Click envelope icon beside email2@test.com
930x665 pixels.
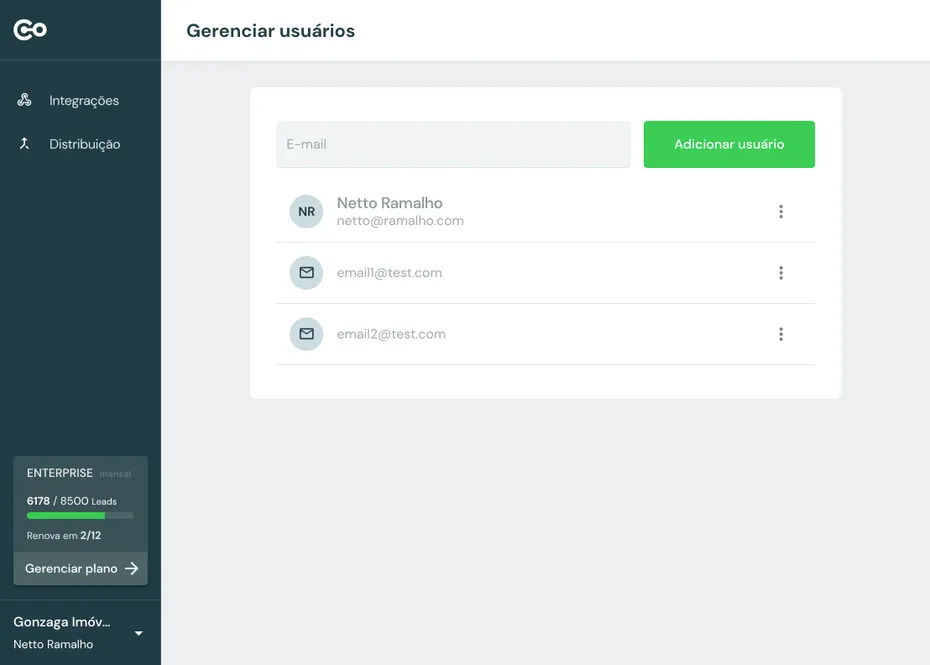tap(306, 334)
